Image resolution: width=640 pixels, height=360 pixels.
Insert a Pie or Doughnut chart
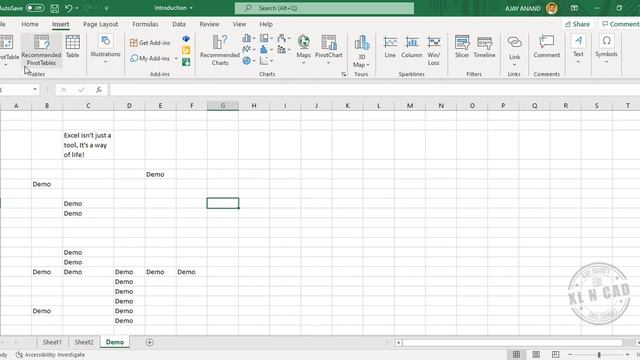[249, 61]
